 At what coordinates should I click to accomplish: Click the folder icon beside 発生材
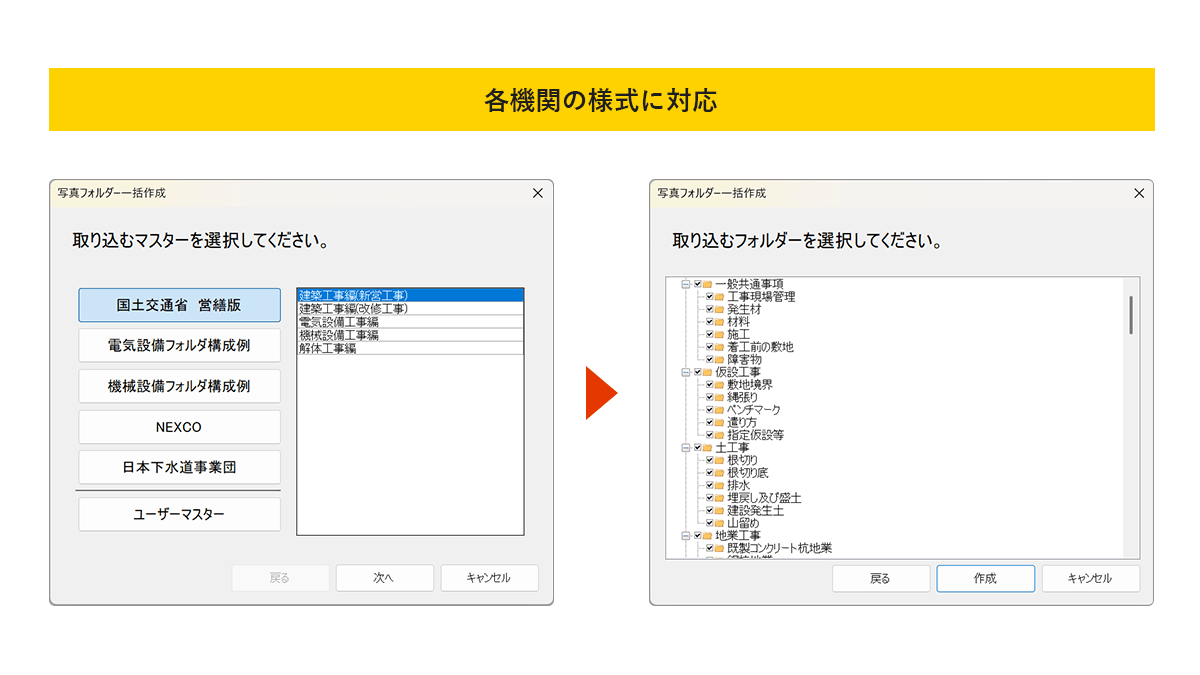(x=719, y=310)
